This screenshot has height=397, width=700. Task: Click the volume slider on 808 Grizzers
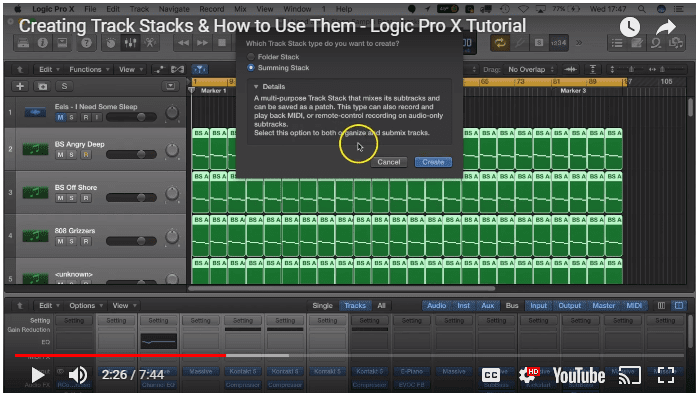tap(131, 241)
